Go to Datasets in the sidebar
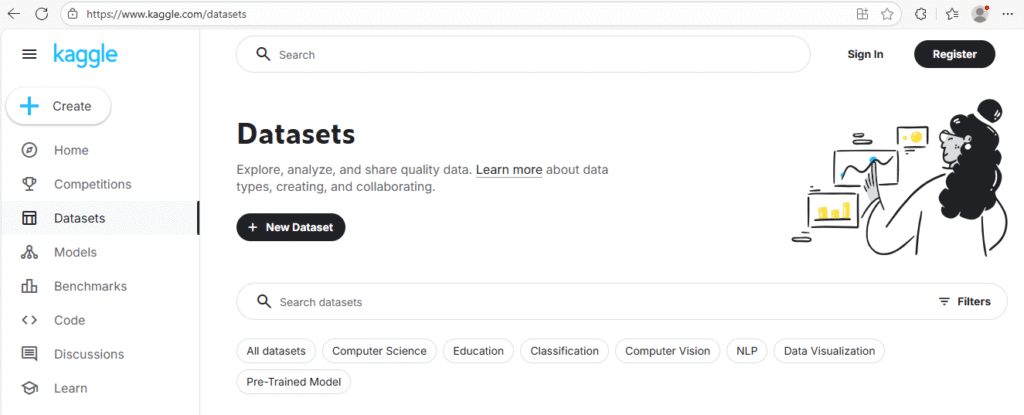1024x415 pixels. 79,218
